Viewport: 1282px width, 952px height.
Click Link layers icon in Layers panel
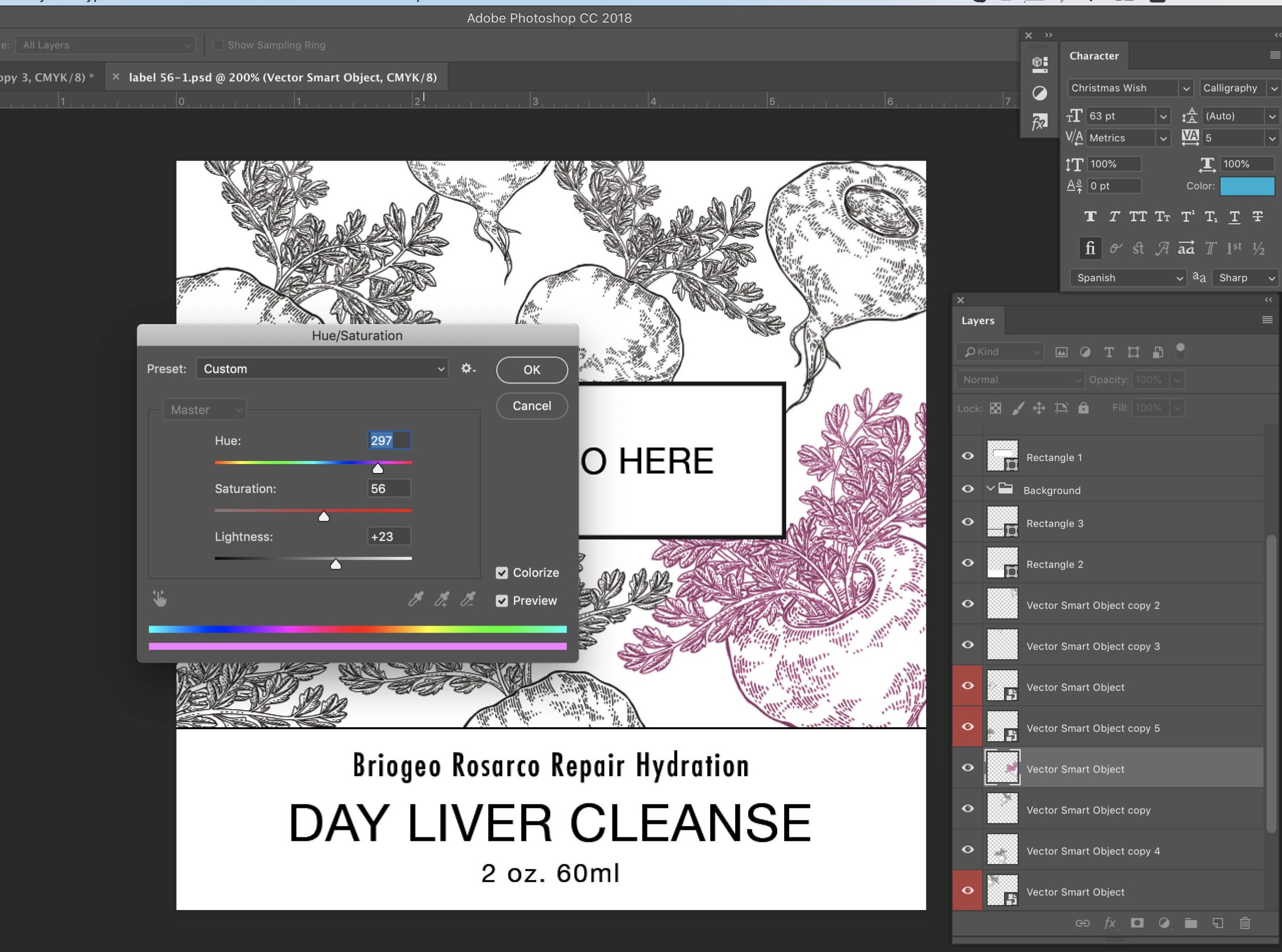(1083, 923)
